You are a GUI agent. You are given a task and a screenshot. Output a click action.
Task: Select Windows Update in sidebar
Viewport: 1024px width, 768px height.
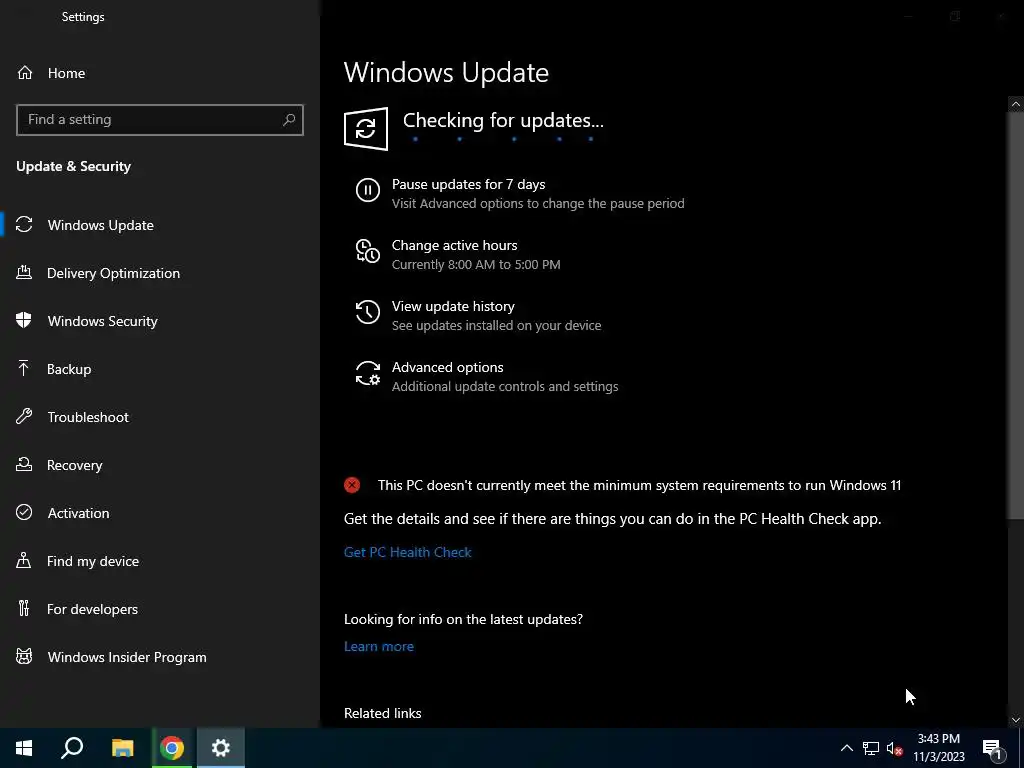[160, 225]
